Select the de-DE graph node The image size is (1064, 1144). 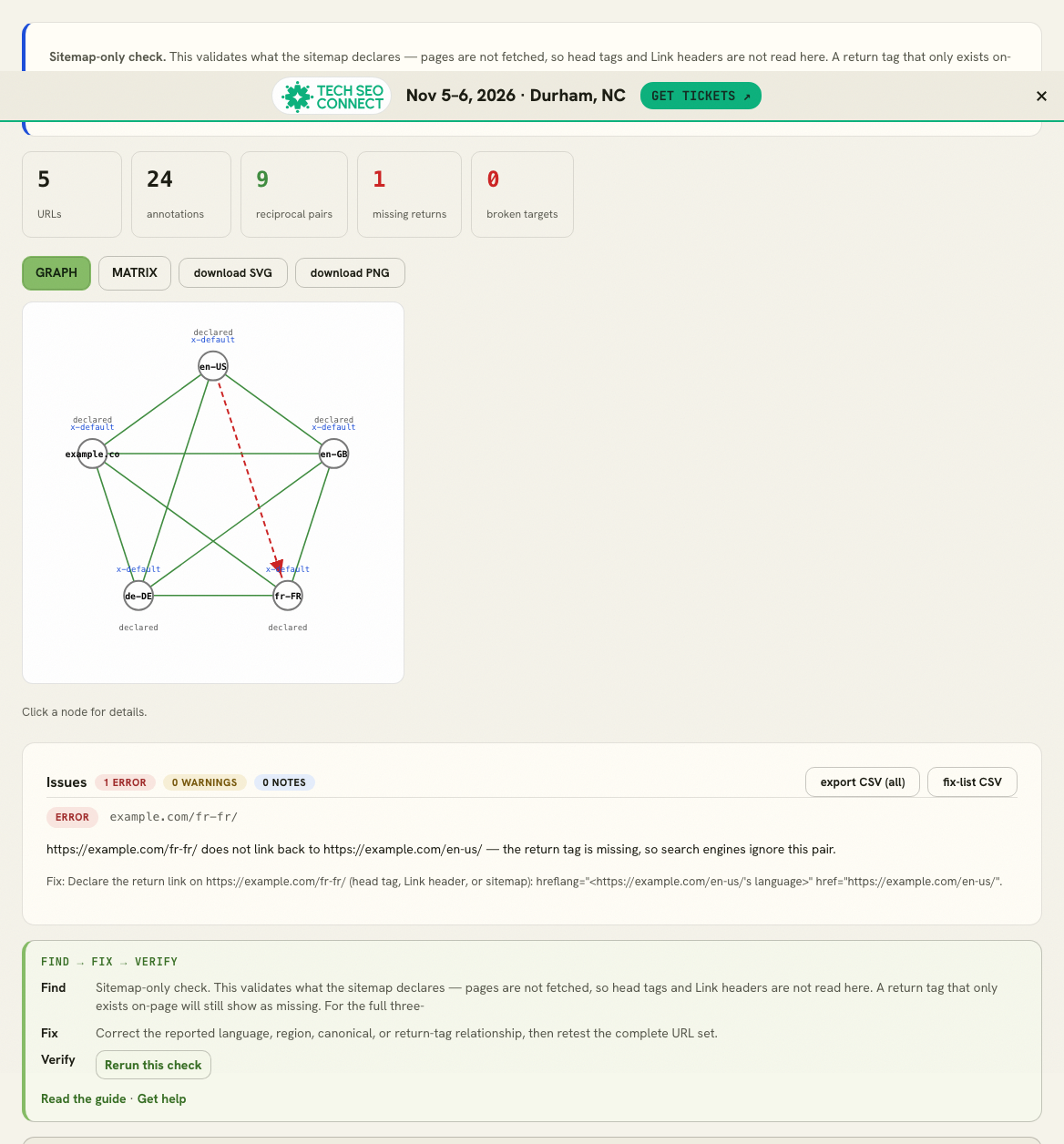pos(138,596)
